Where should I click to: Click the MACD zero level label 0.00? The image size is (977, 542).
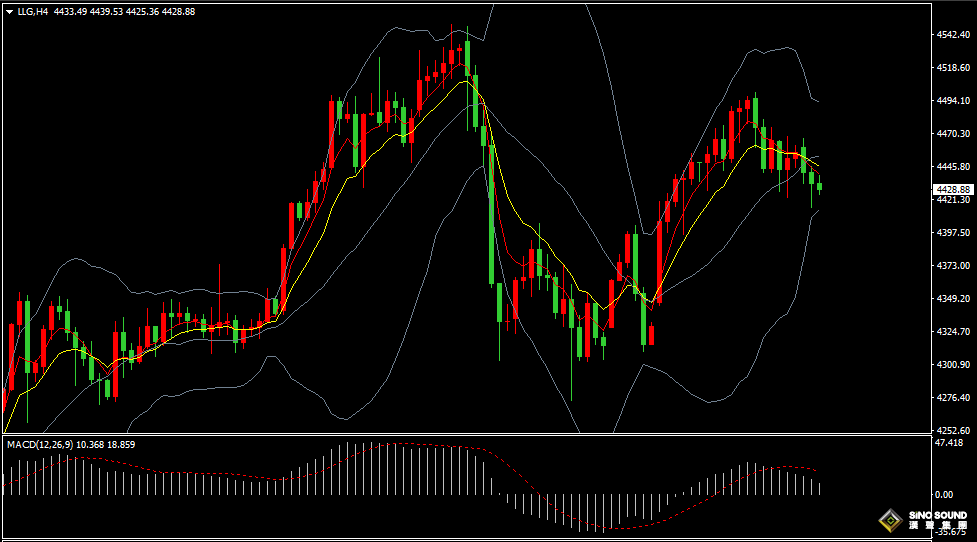pyautogui.click(x=945, y=495)
